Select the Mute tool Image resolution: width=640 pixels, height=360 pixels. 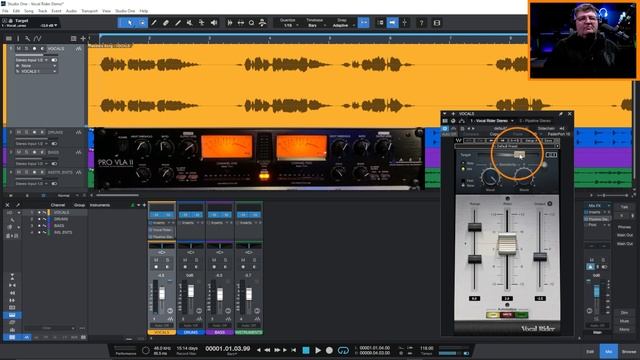pyautogui.click(x=189, y=23)
